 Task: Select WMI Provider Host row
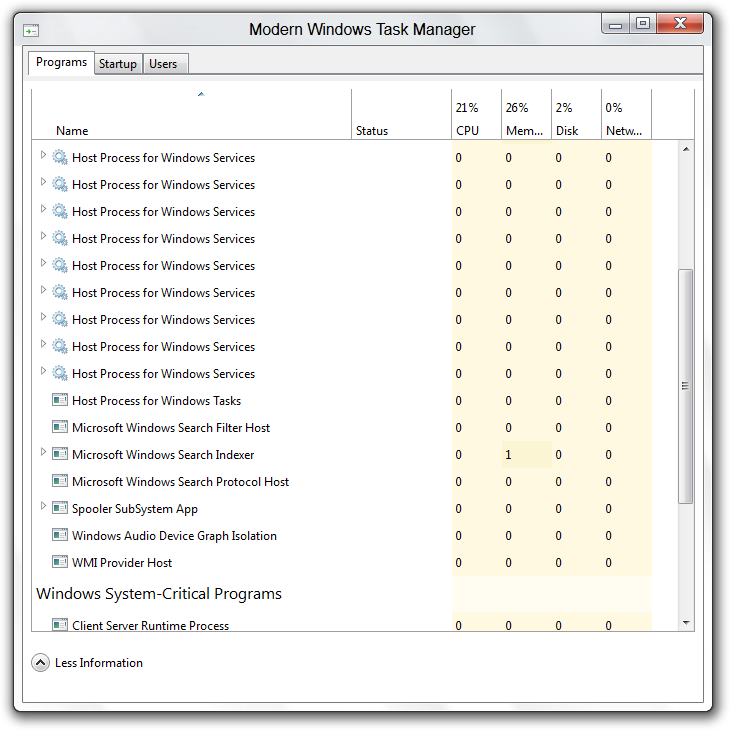(x=342, y=563)
